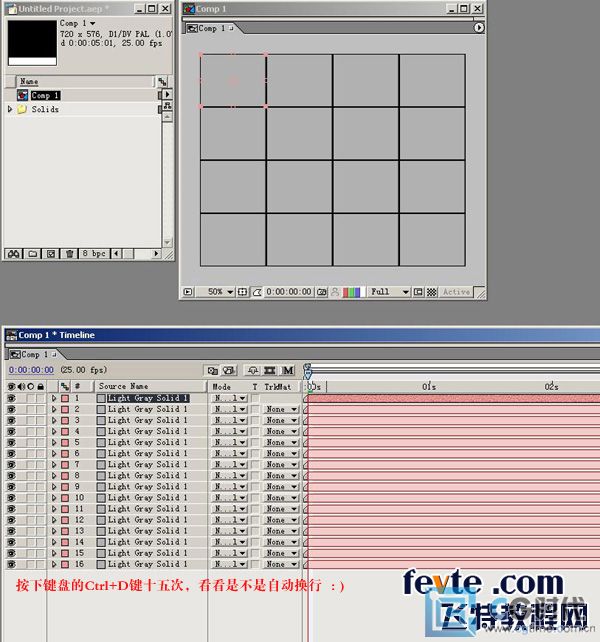Viewport: 600px width, 642px height.
Task: Toggle visibility eye of layer 16
Action: click(x=11, y=564)
